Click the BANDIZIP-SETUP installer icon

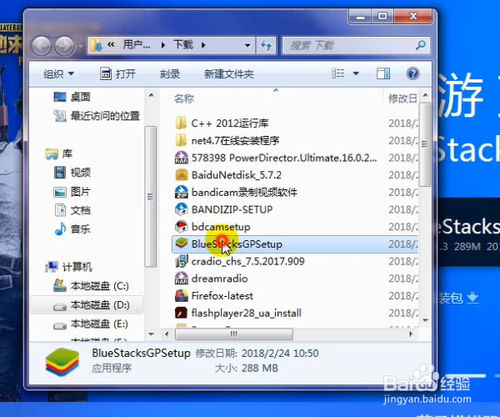pyautogui.click(x=181, y=209)
